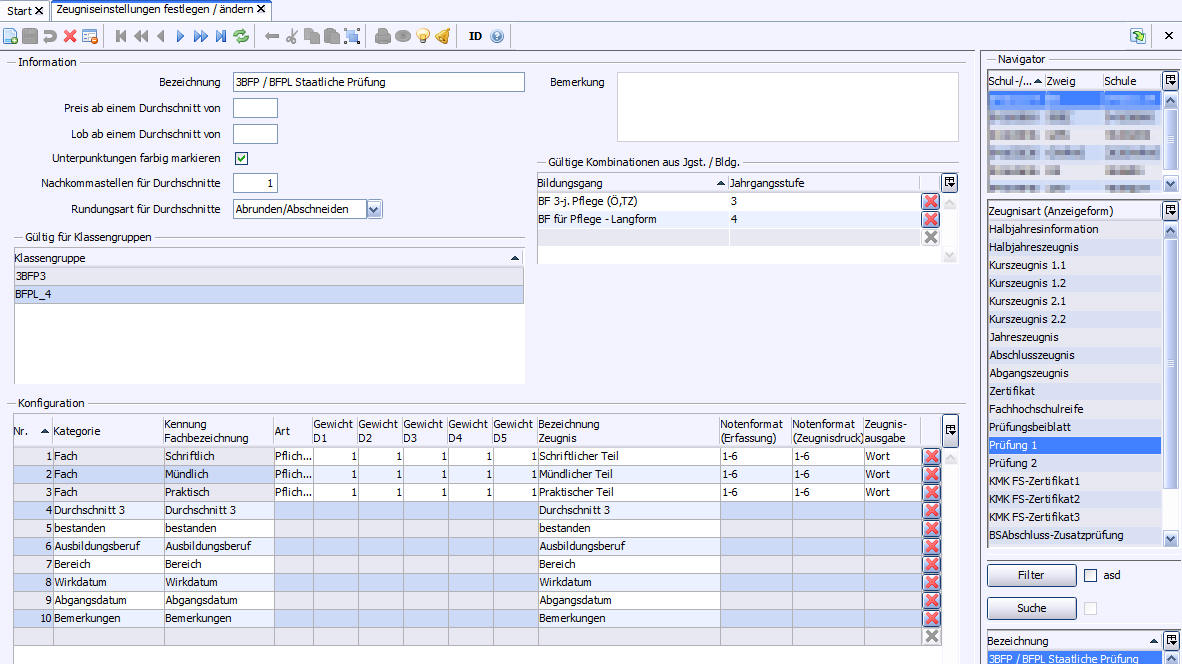This screenshot has height=664, width=1182.
Task: Open column chooser of Navigator Schule table
Action: (x=1170, y=80)
